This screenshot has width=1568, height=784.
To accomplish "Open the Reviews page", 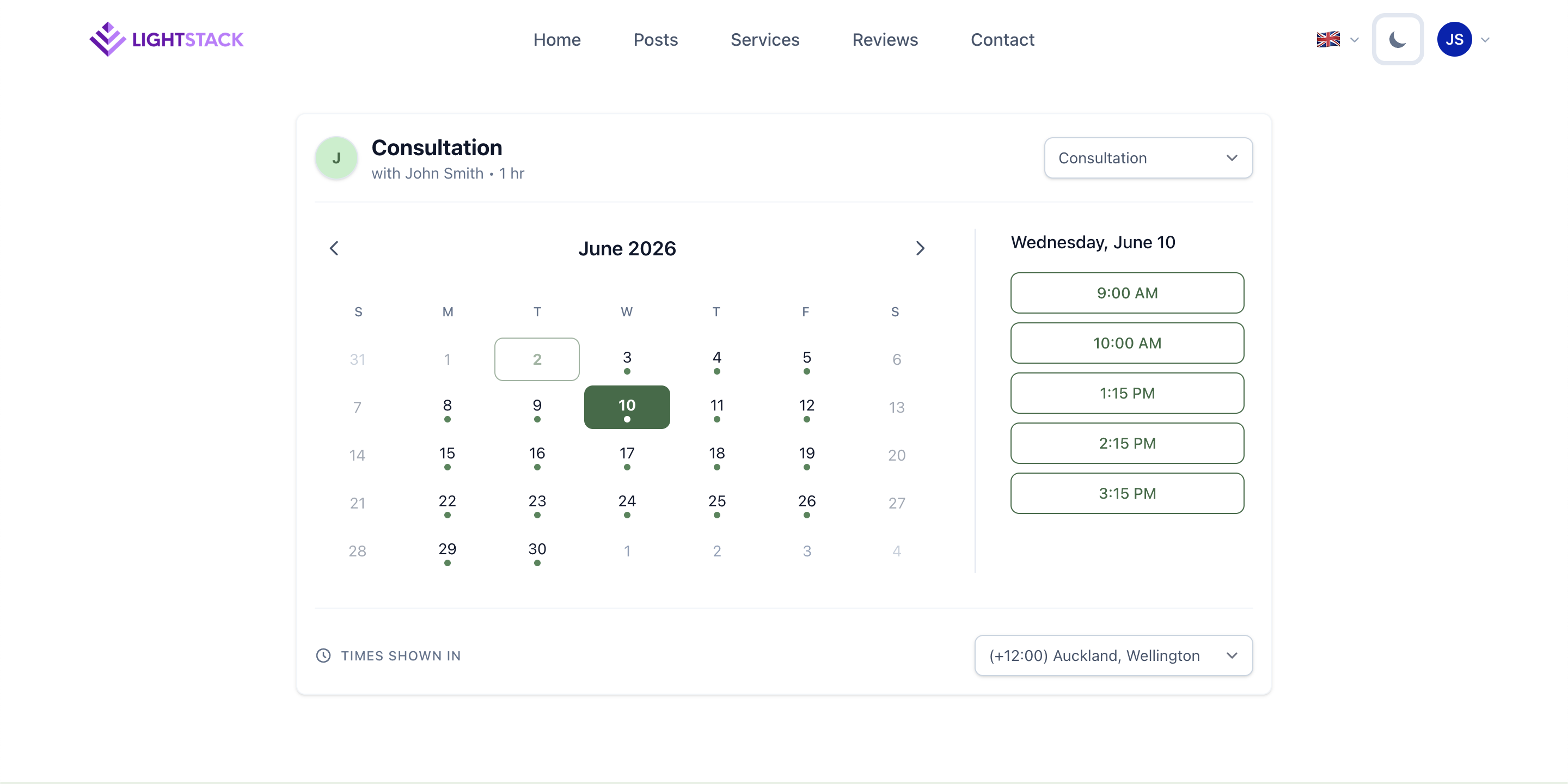I will pyautogui.click(x=885, y=40).
